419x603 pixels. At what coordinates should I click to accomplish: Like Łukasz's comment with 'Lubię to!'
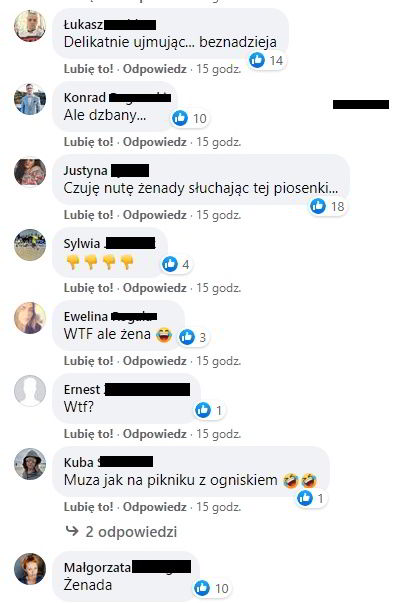[89, 69]
